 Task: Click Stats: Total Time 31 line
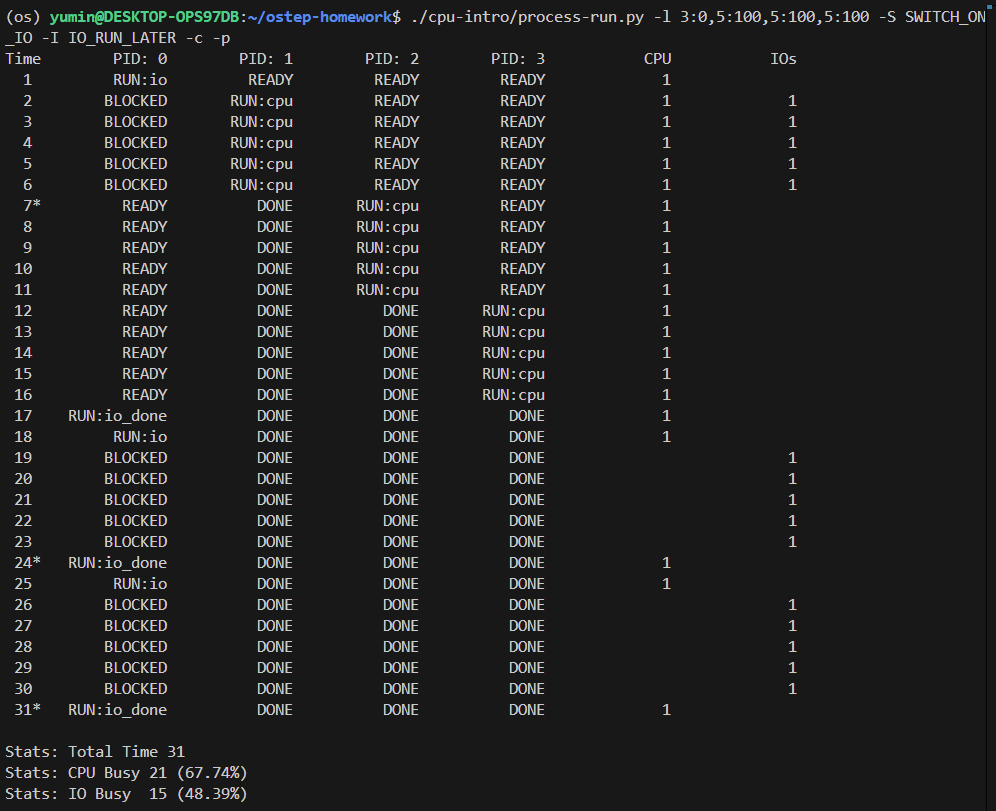[95, 752]
